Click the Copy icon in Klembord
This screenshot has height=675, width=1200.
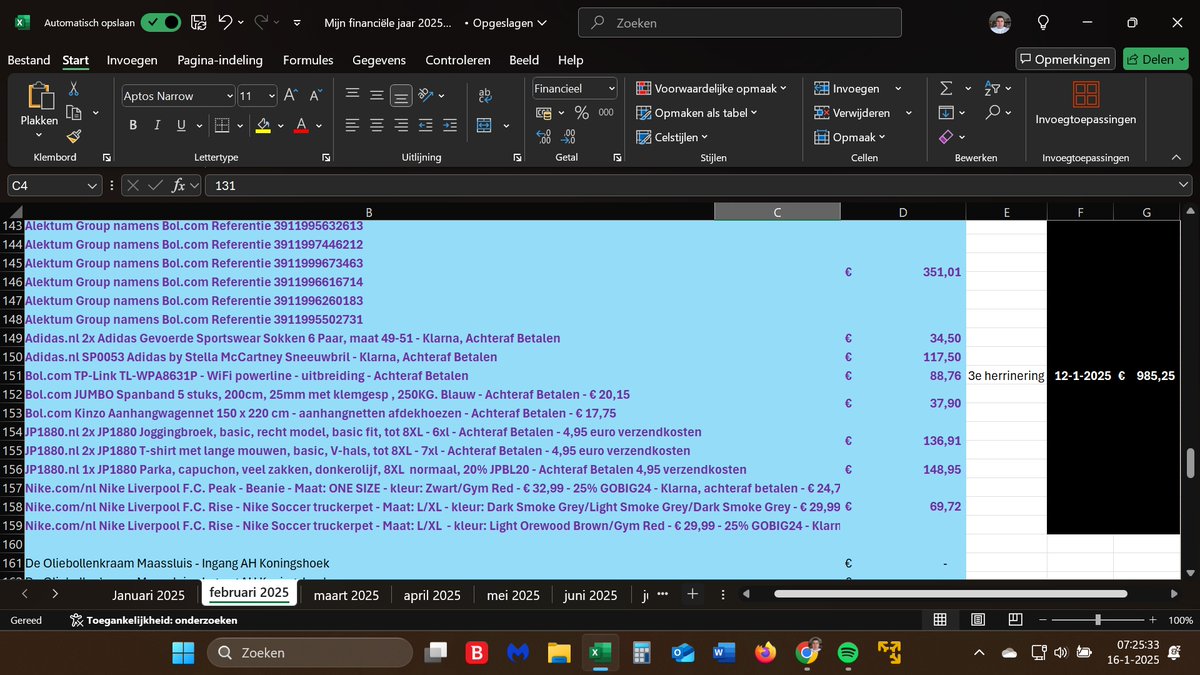tap(73, 113)
